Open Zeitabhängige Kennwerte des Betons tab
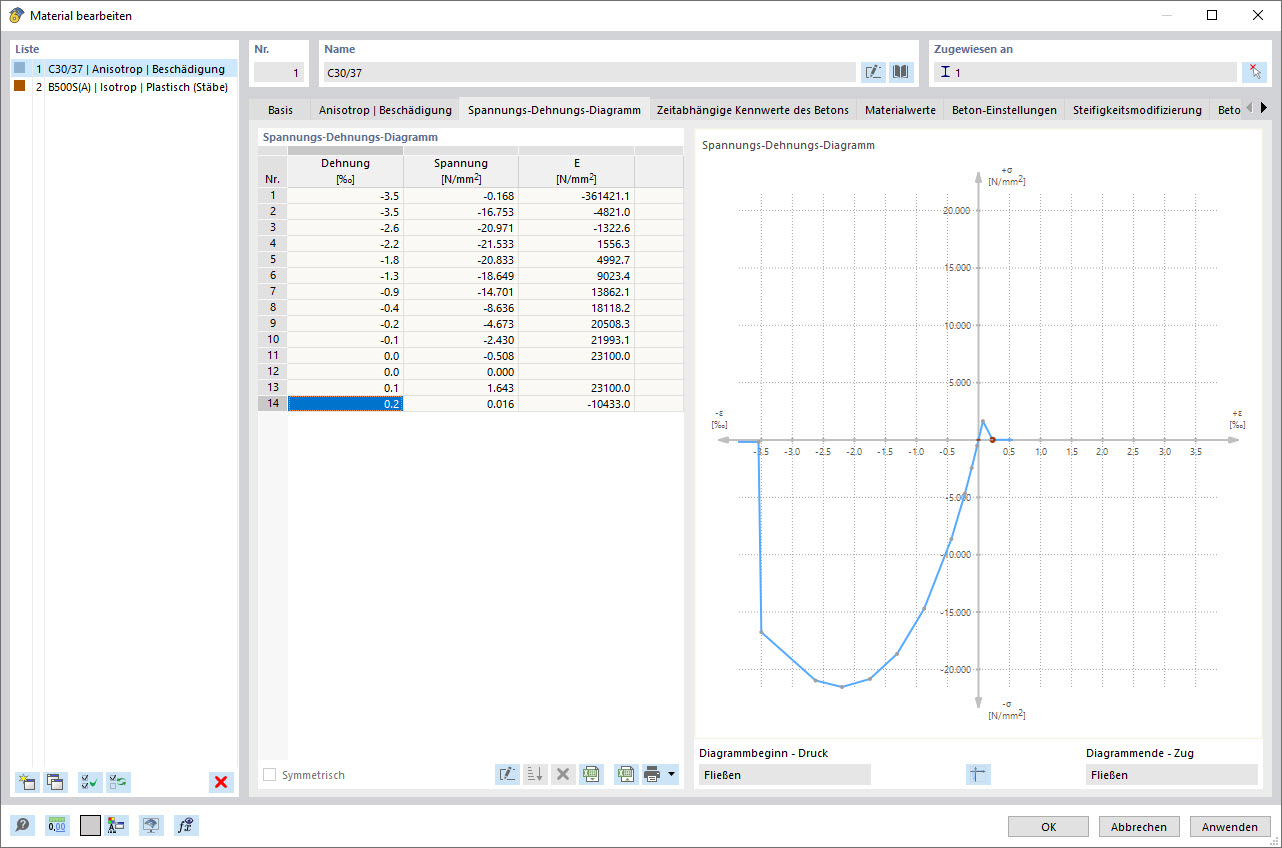This screenshot has height=848, width=1282. (752, 110)
